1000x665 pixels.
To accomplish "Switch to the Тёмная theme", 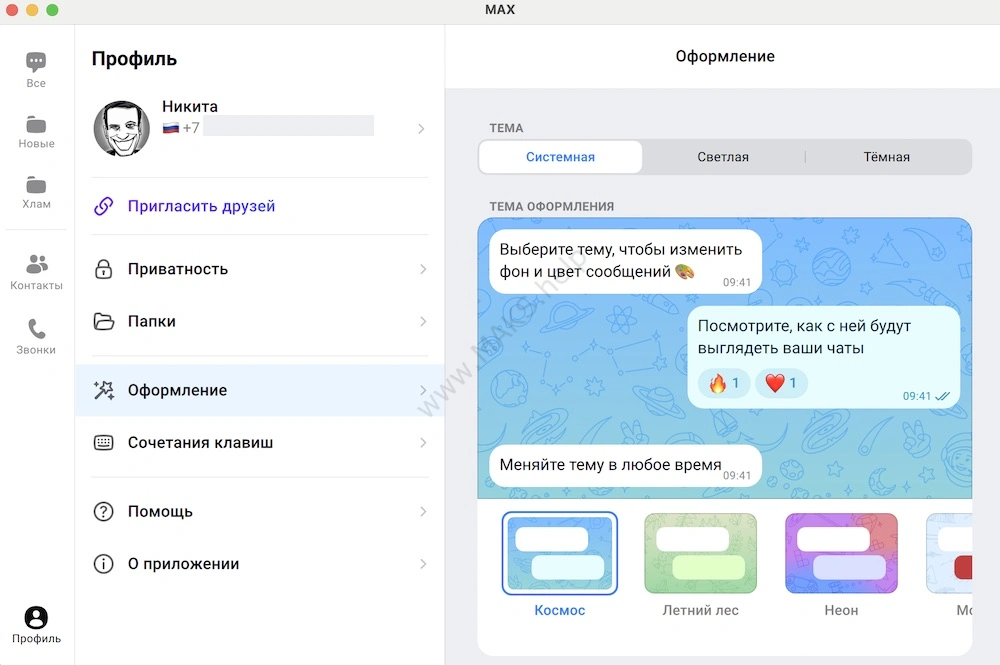I will pyautogui.click(x=886, y=157).
